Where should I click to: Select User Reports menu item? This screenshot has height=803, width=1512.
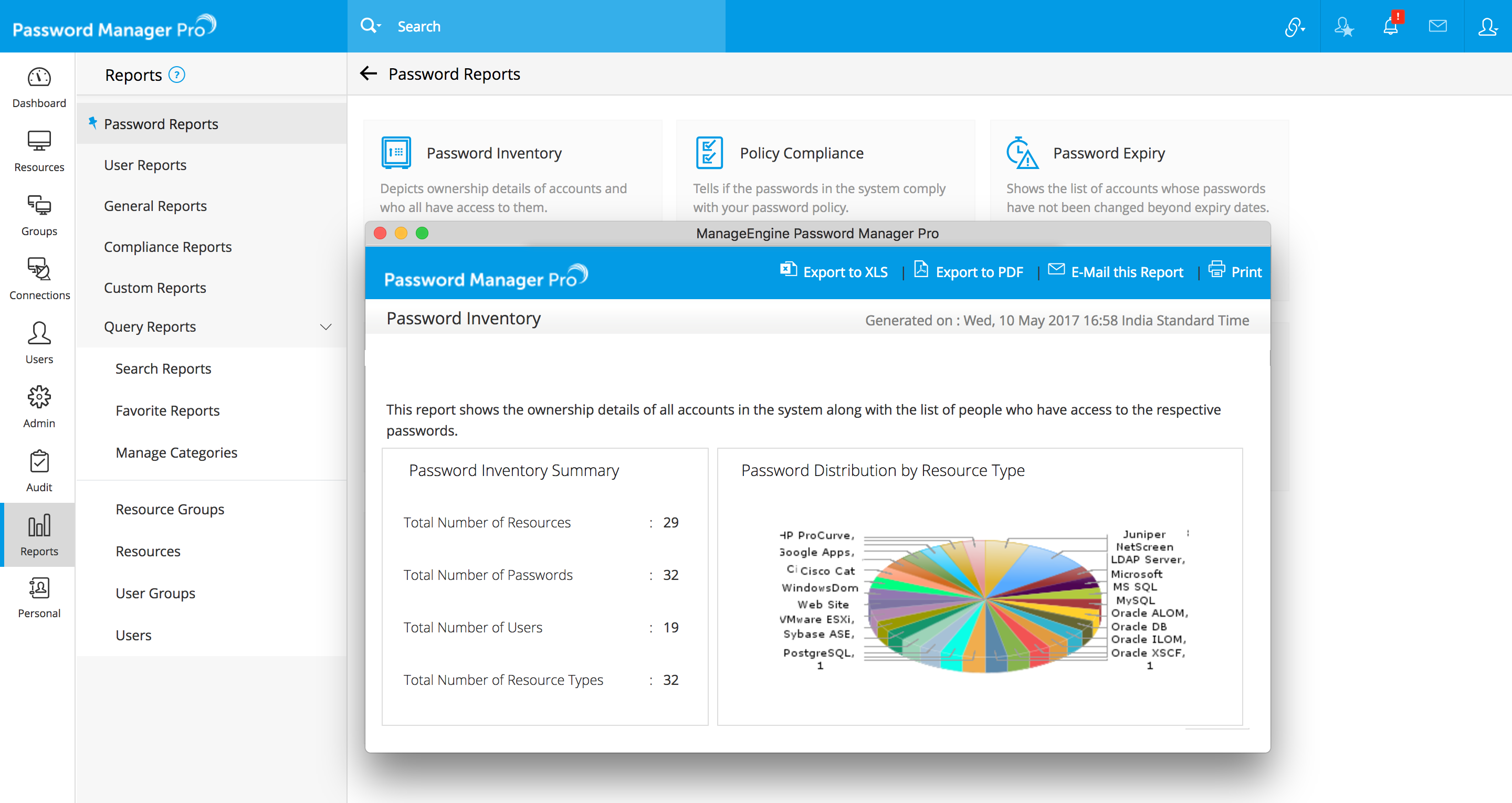click(x=145, y=165)
